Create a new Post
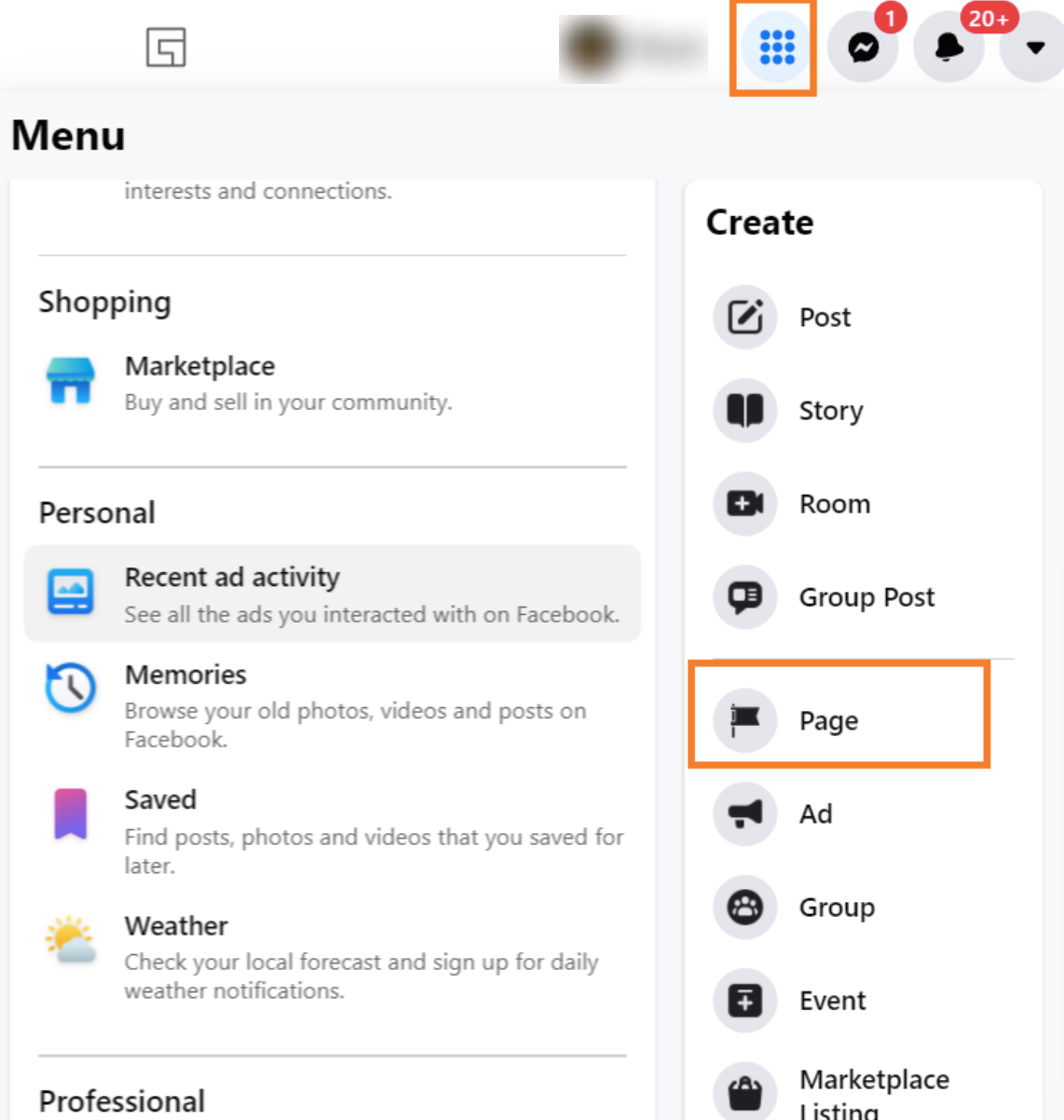1064x1120 pixels. 825,318
